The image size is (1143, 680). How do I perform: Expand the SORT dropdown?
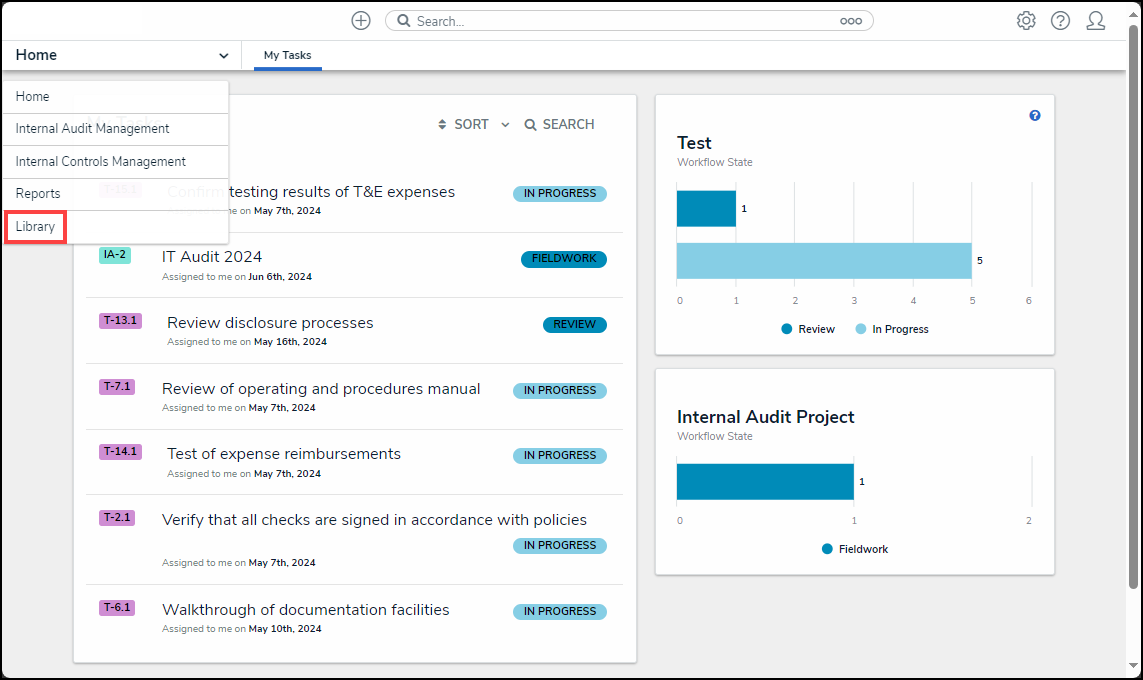point(474,125)
